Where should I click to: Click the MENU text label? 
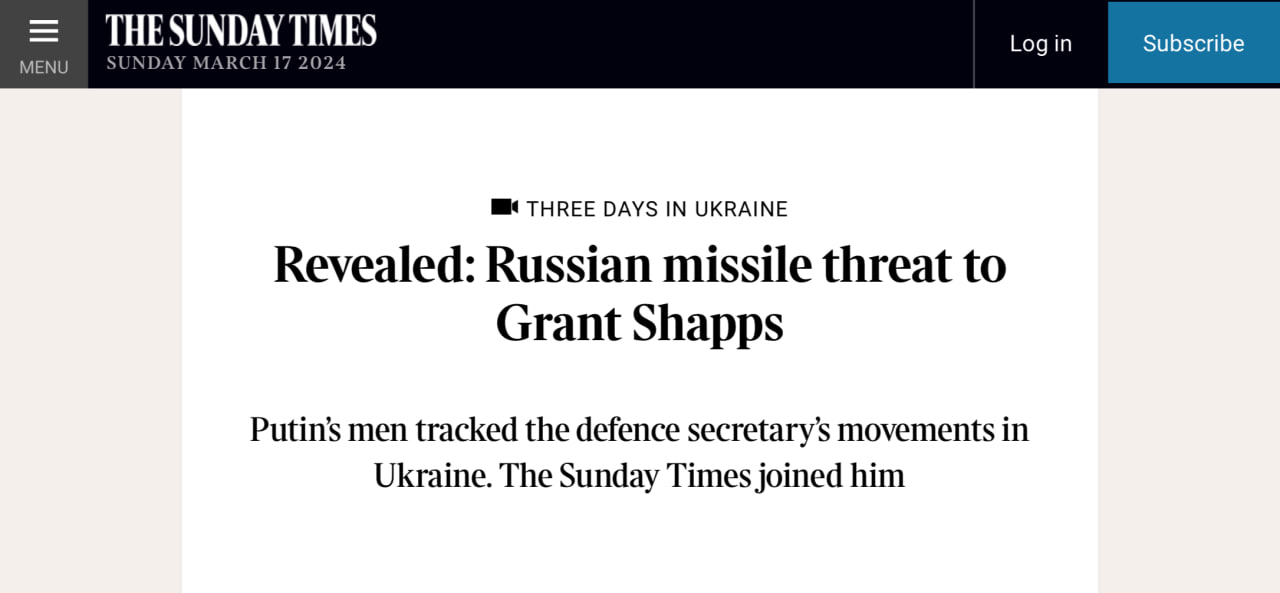[x=43, y=68]
